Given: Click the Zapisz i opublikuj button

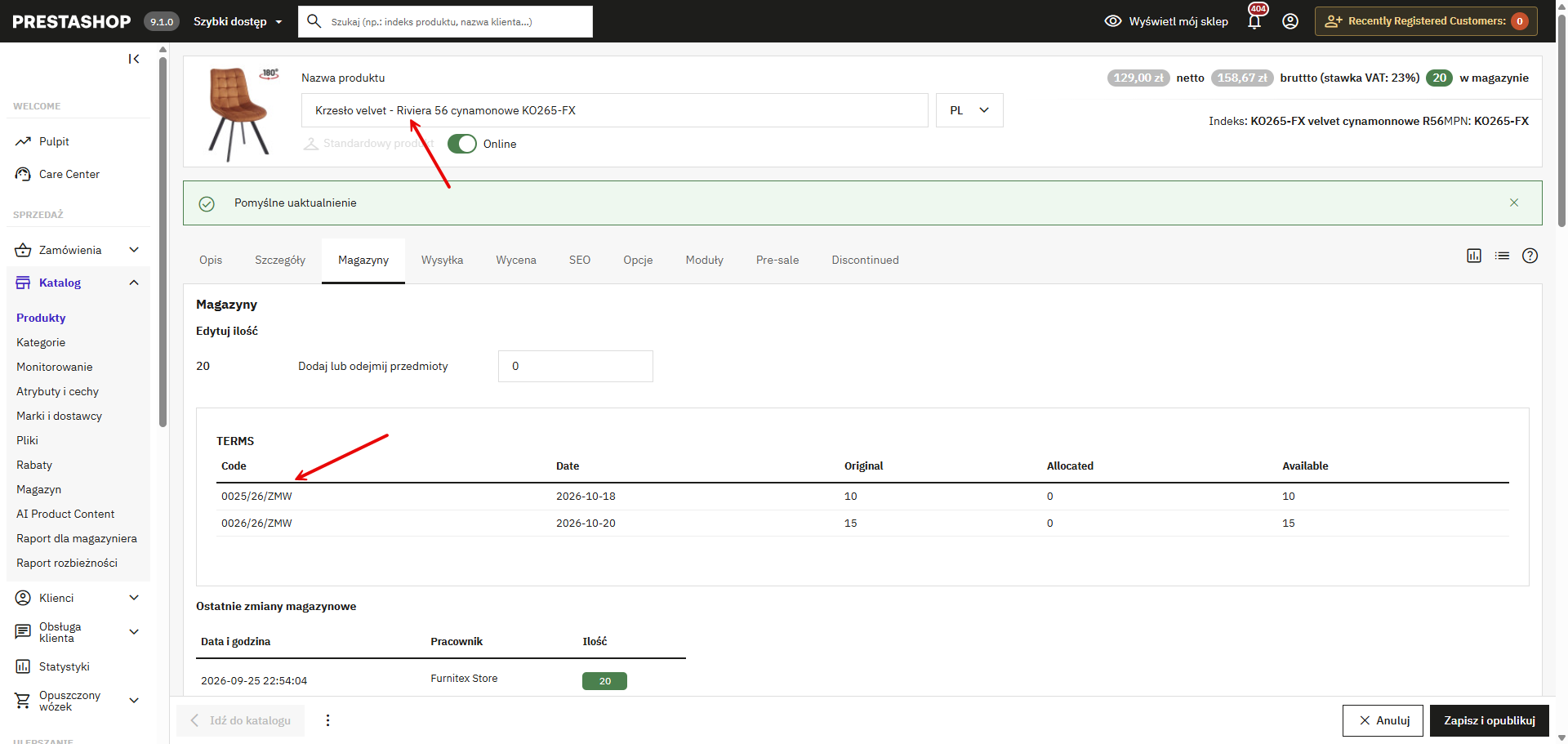Looking at the screenshot, I should [1490, 720].
